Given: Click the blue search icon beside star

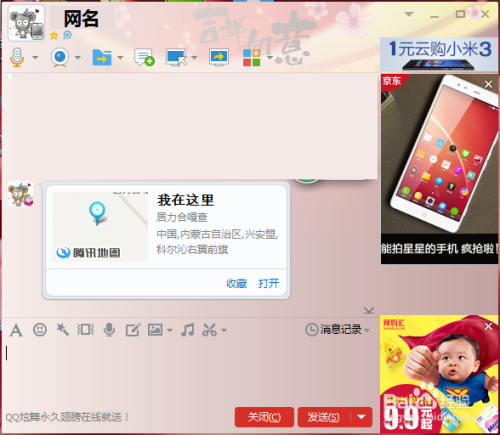Looking at the screenshot, I should click(68, 35).
